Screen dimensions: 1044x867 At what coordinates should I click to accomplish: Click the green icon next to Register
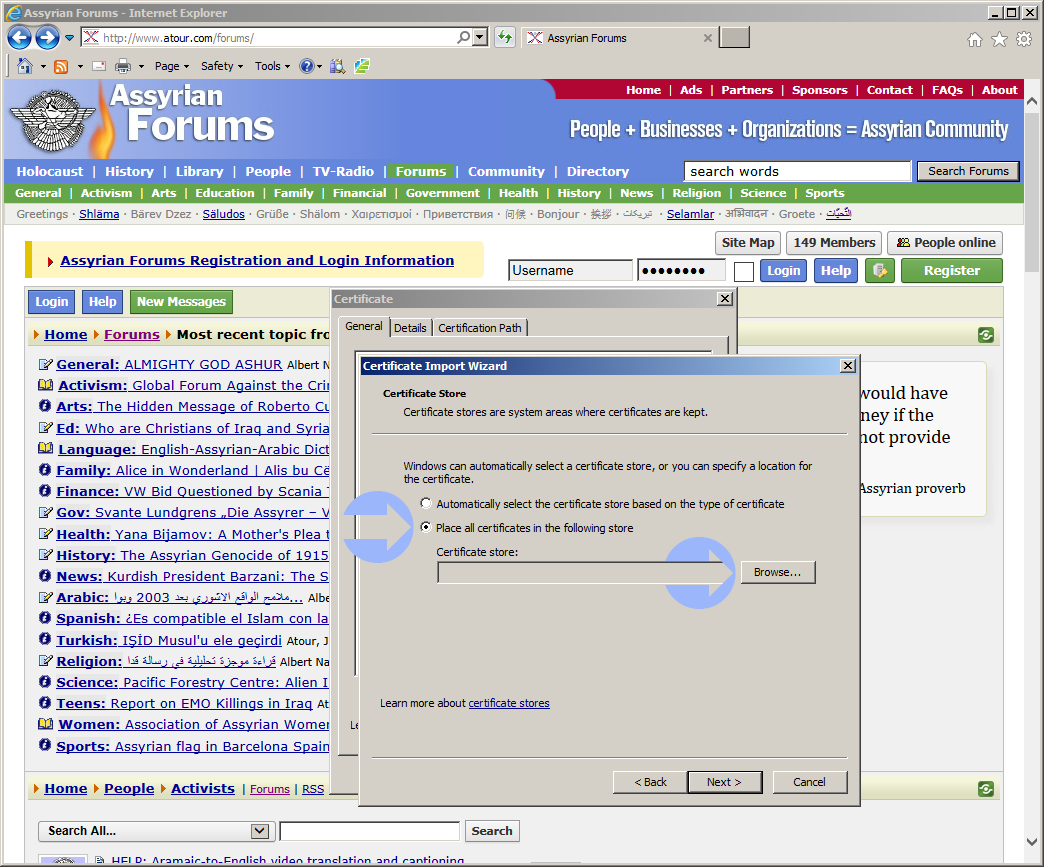880,270
